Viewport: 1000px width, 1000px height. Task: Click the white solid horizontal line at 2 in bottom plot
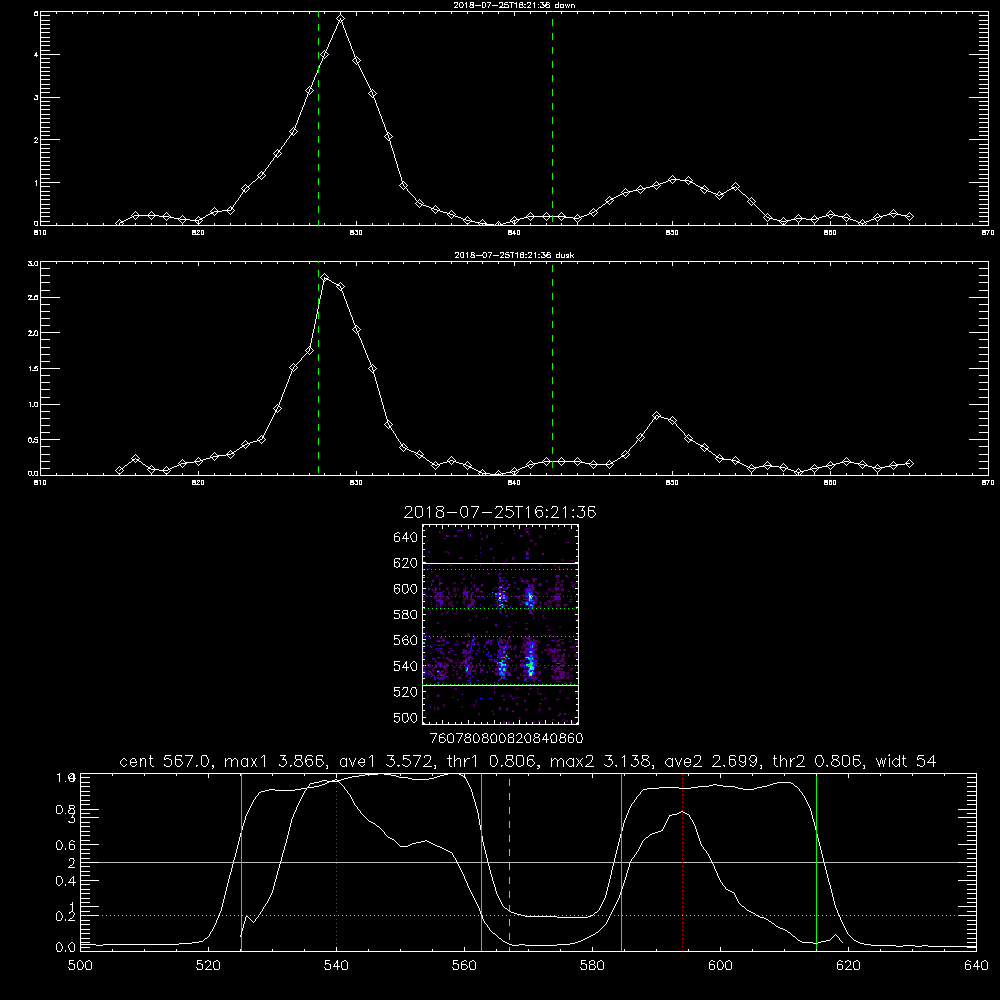(528, 862)
